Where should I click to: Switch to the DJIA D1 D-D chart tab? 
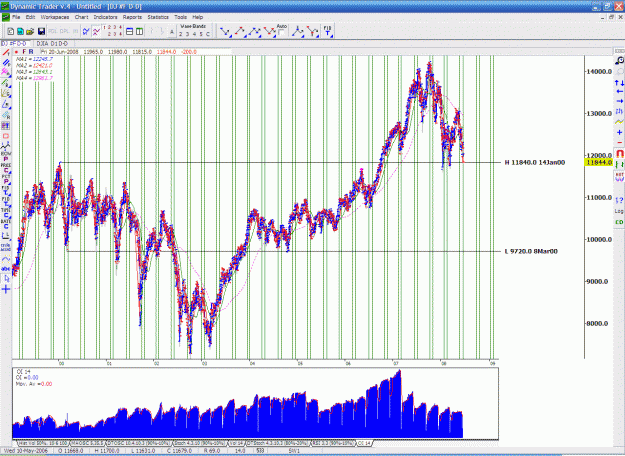click(x=52, y=43)
